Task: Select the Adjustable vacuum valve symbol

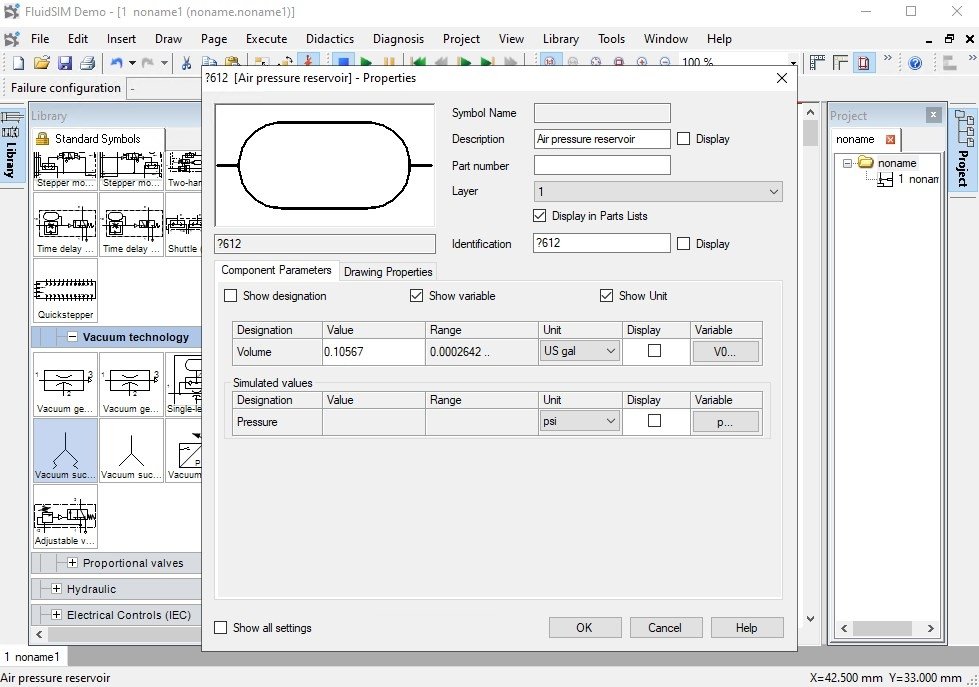Action: point(66,516)
